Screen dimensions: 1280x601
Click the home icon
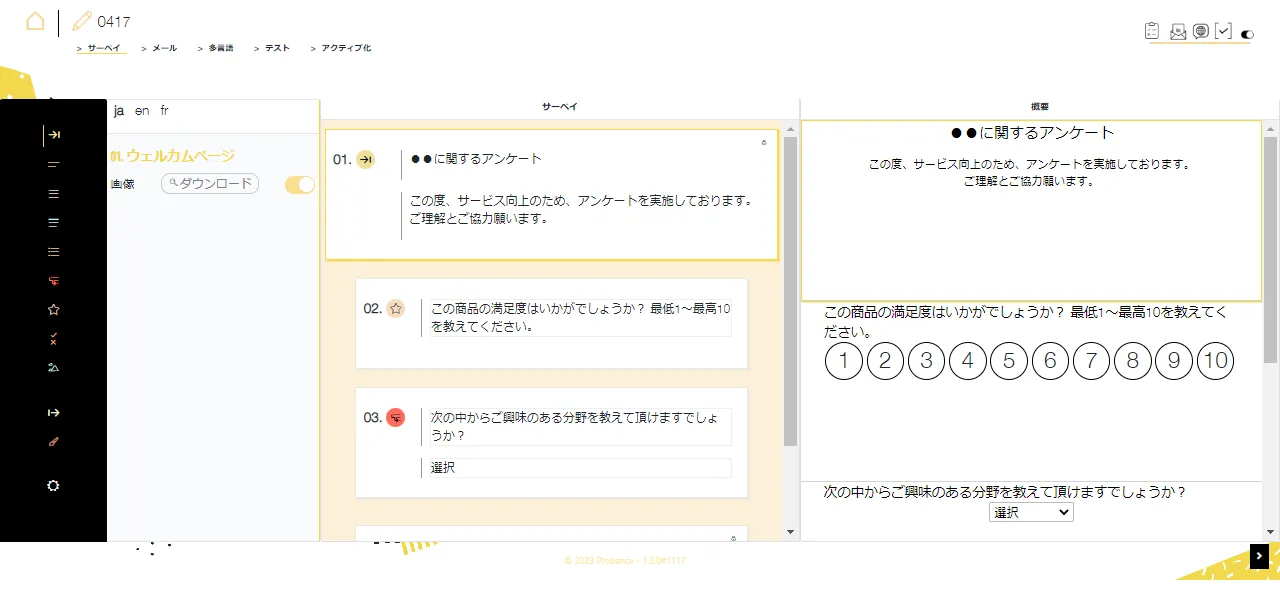(35, 21)
